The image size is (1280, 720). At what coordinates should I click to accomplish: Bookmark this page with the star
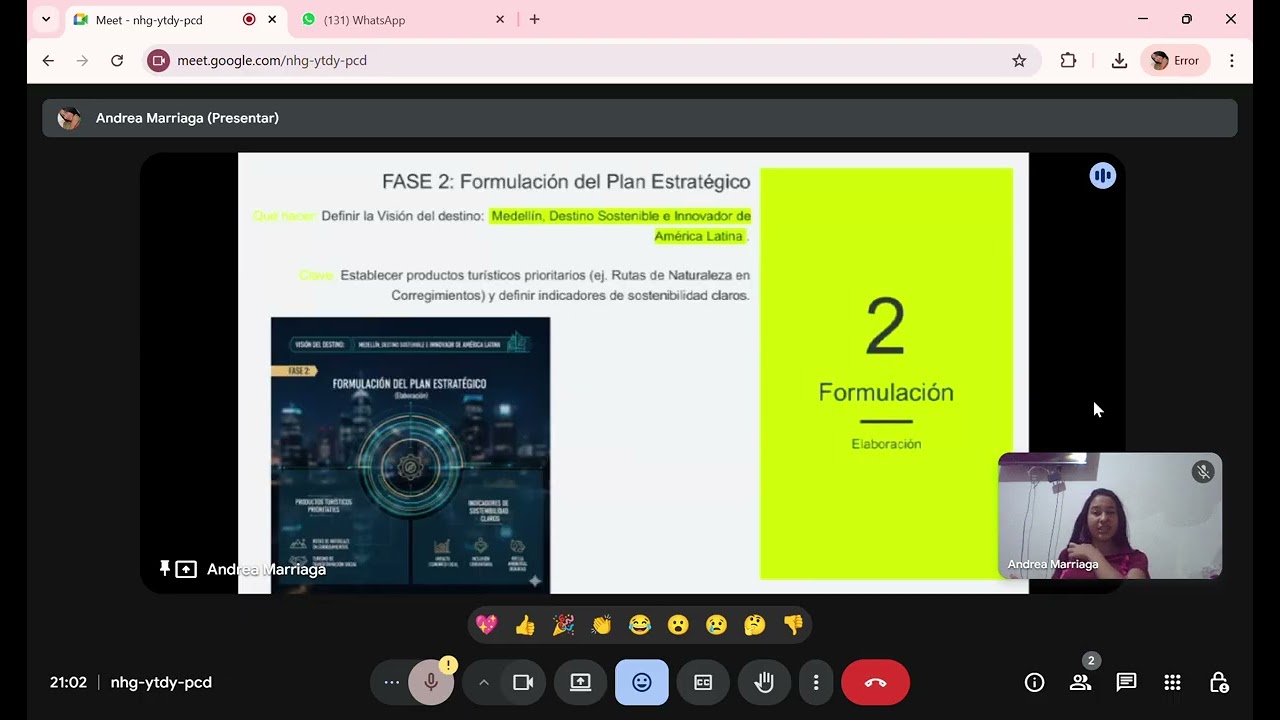pos(1019,60)
